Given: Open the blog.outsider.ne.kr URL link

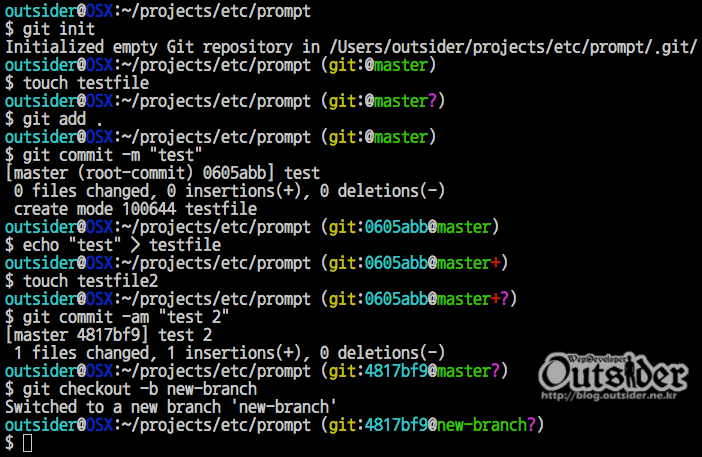Looking at the screenshot, I should (x=609, y=396).
